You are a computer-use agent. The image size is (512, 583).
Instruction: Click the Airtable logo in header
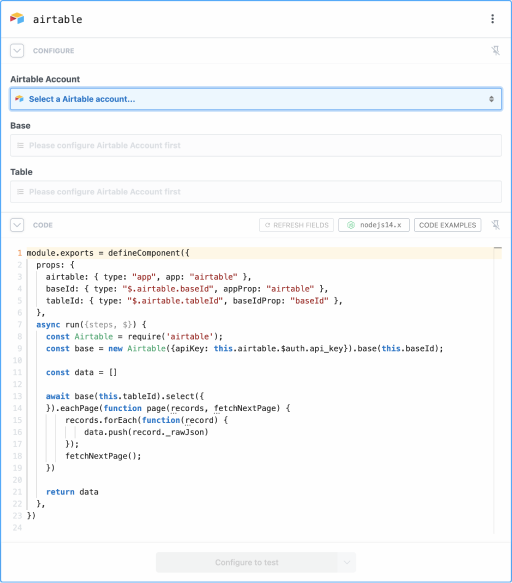pyautogui.click(x=17, y=18)
